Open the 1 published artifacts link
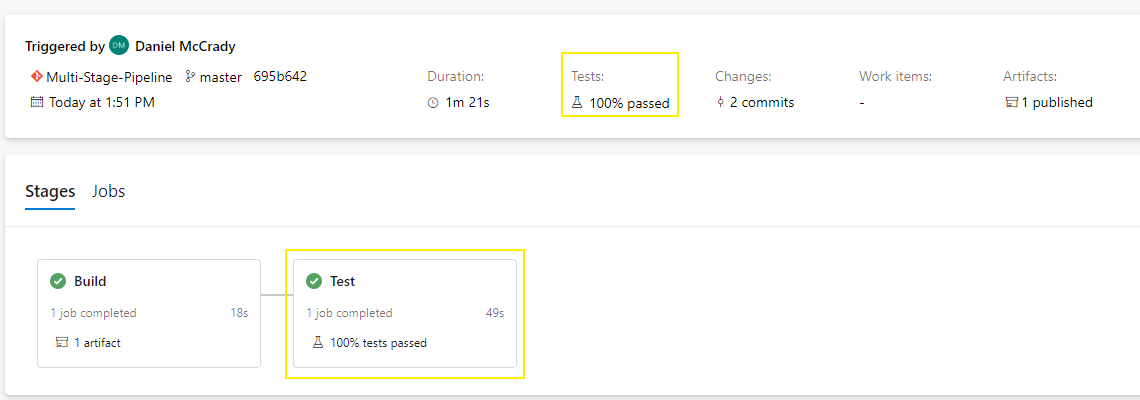1140x400 pixels. pyautogui.click(x=1057, y=103)
